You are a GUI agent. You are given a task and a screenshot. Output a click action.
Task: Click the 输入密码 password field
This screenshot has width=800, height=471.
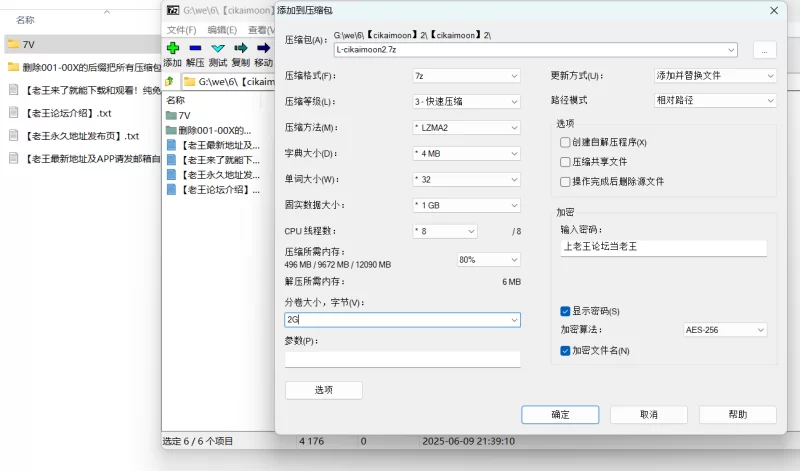click(664, 247)
